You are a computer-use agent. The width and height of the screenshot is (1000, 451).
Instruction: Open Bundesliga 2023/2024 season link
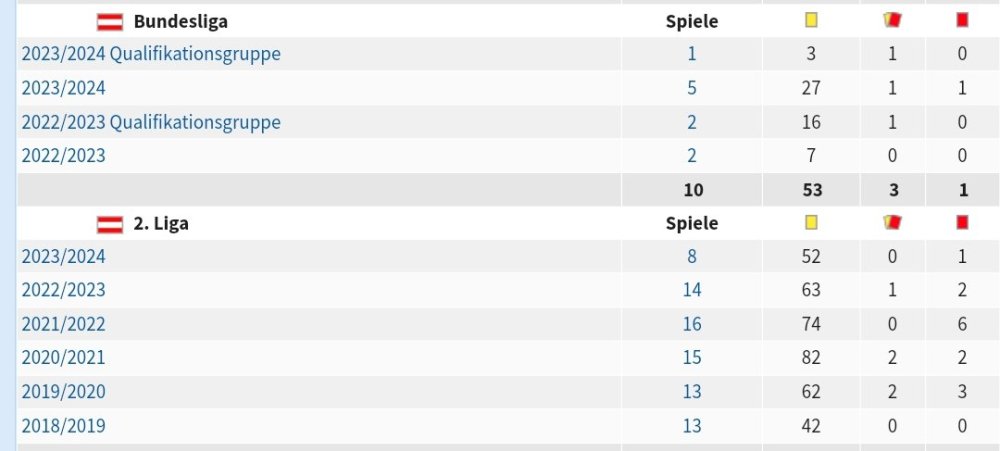63,88
